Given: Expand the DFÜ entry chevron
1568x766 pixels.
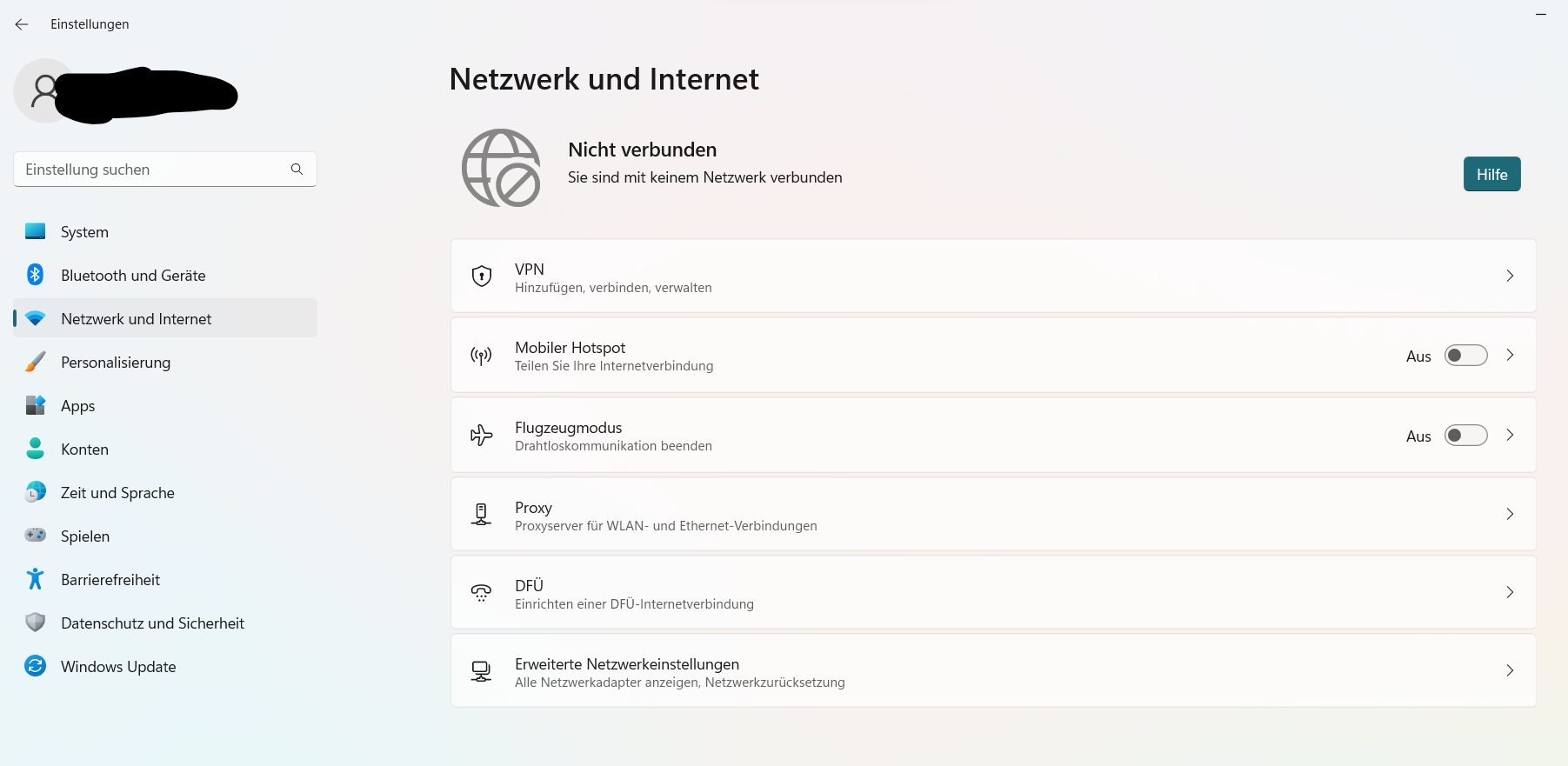Looking at the screenshot, I should coord(1510,592).
